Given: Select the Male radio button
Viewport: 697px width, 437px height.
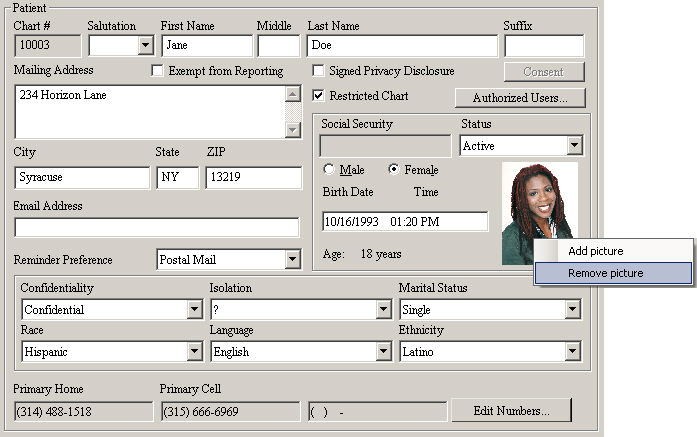Looking at the screenshot, I should point(329,170).
